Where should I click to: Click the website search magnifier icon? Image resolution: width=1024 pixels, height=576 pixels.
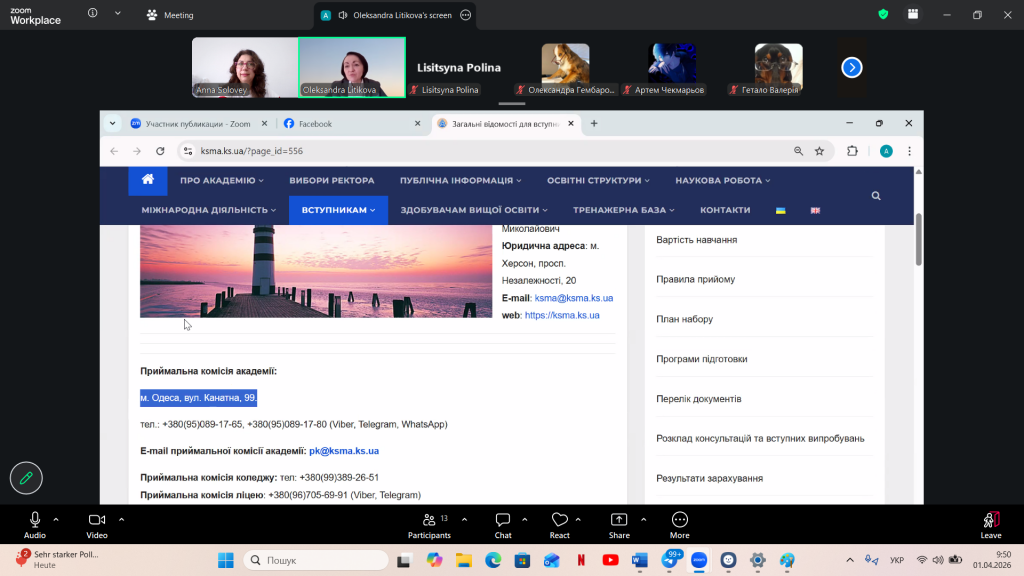click(x=876, y=196)
